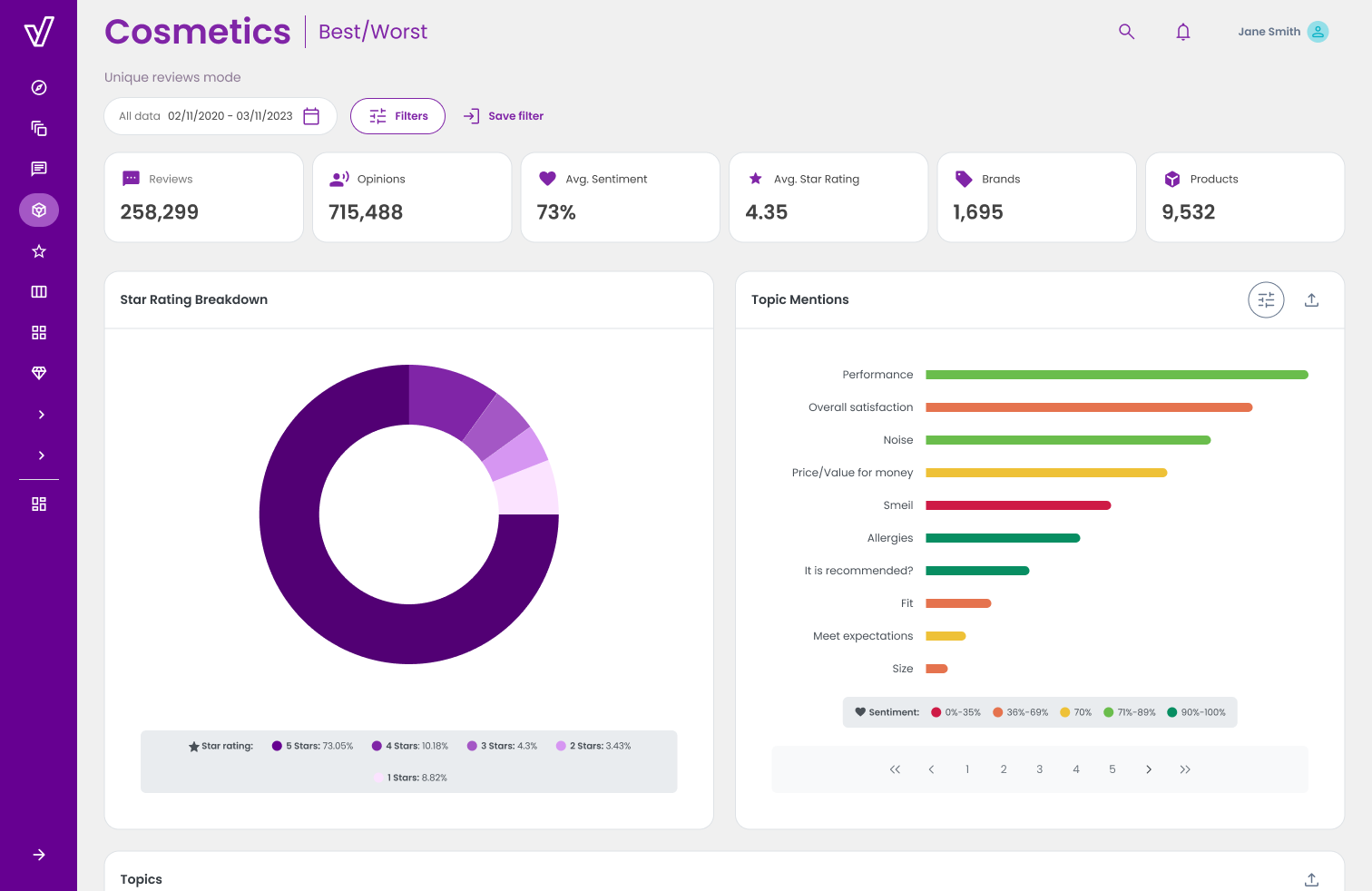Click the Brands tag icon
Screen dimensions: 1372x891
(x=964, y=179)
